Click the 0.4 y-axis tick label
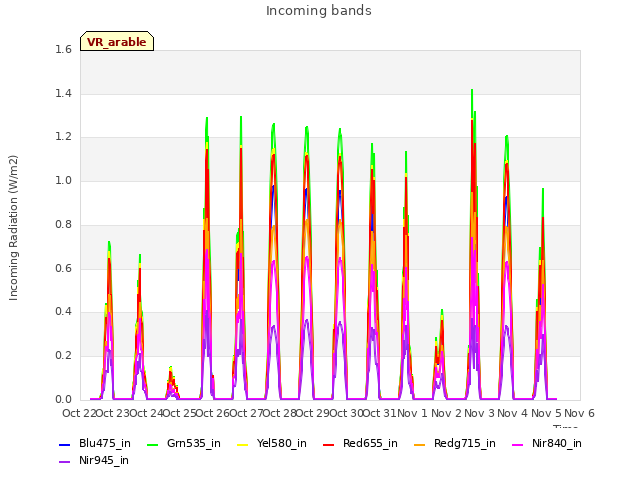Image resolution: width=640 pixels, height=480 pixels. click(x=63, y=312)
